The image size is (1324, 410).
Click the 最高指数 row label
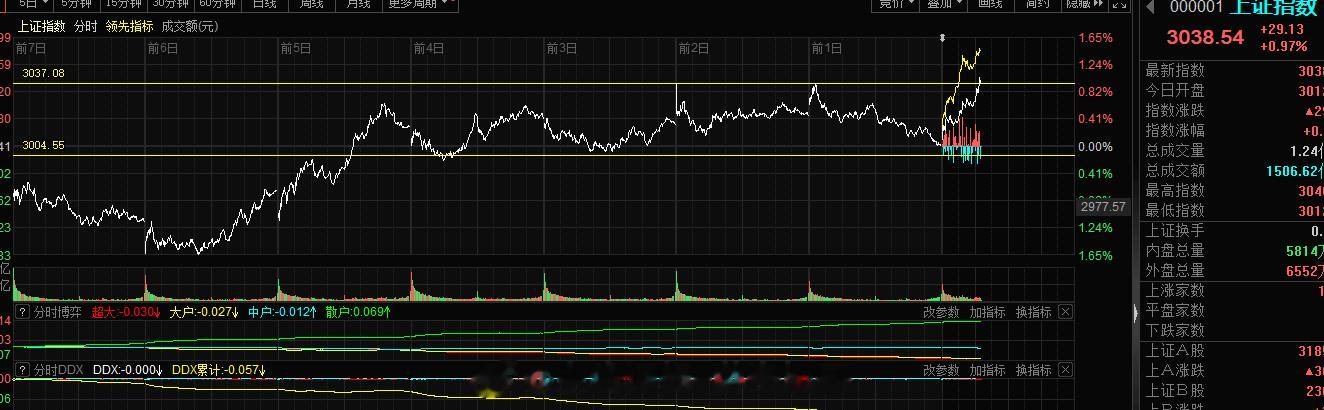coord(1175,191)
